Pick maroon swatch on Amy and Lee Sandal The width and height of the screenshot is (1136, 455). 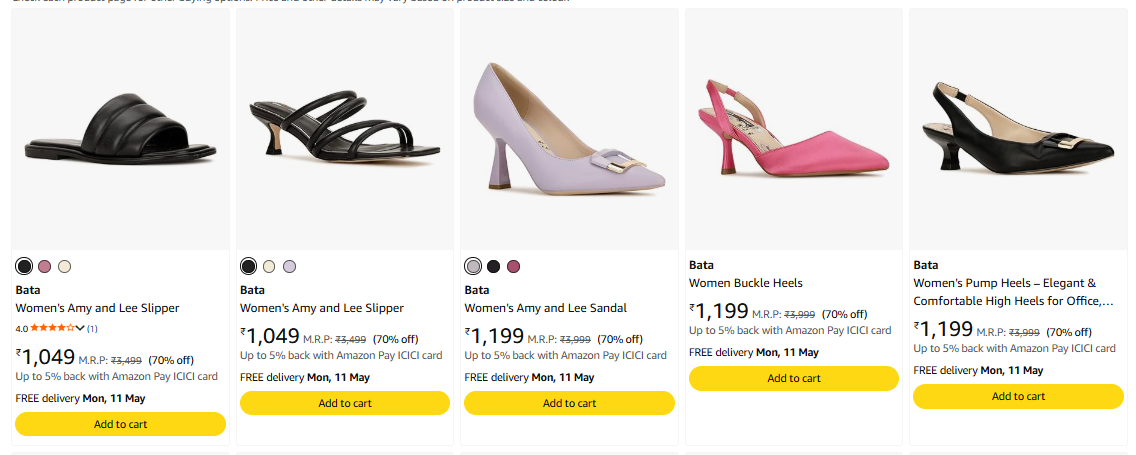point(514,267)
